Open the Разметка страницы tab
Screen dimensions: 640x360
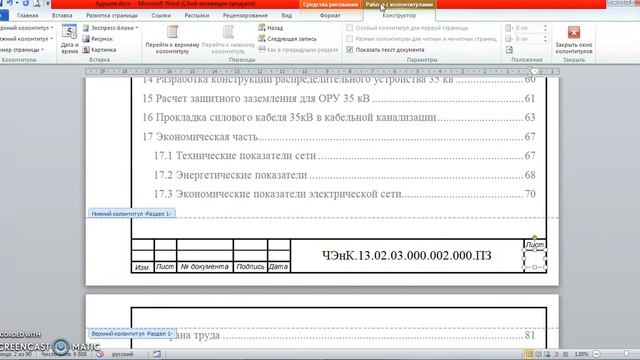coord(112,16)
